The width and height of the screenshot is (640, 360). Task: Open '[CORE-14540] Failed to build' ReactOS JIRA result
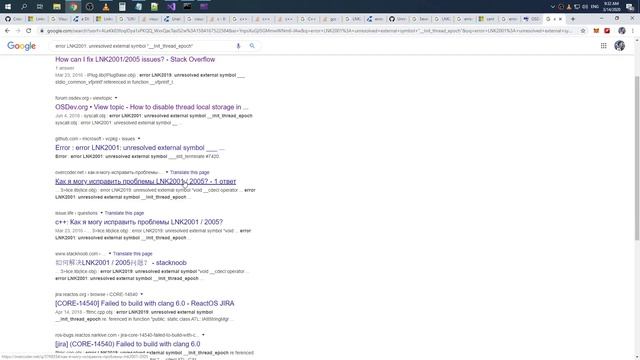[x=144, y=303]
